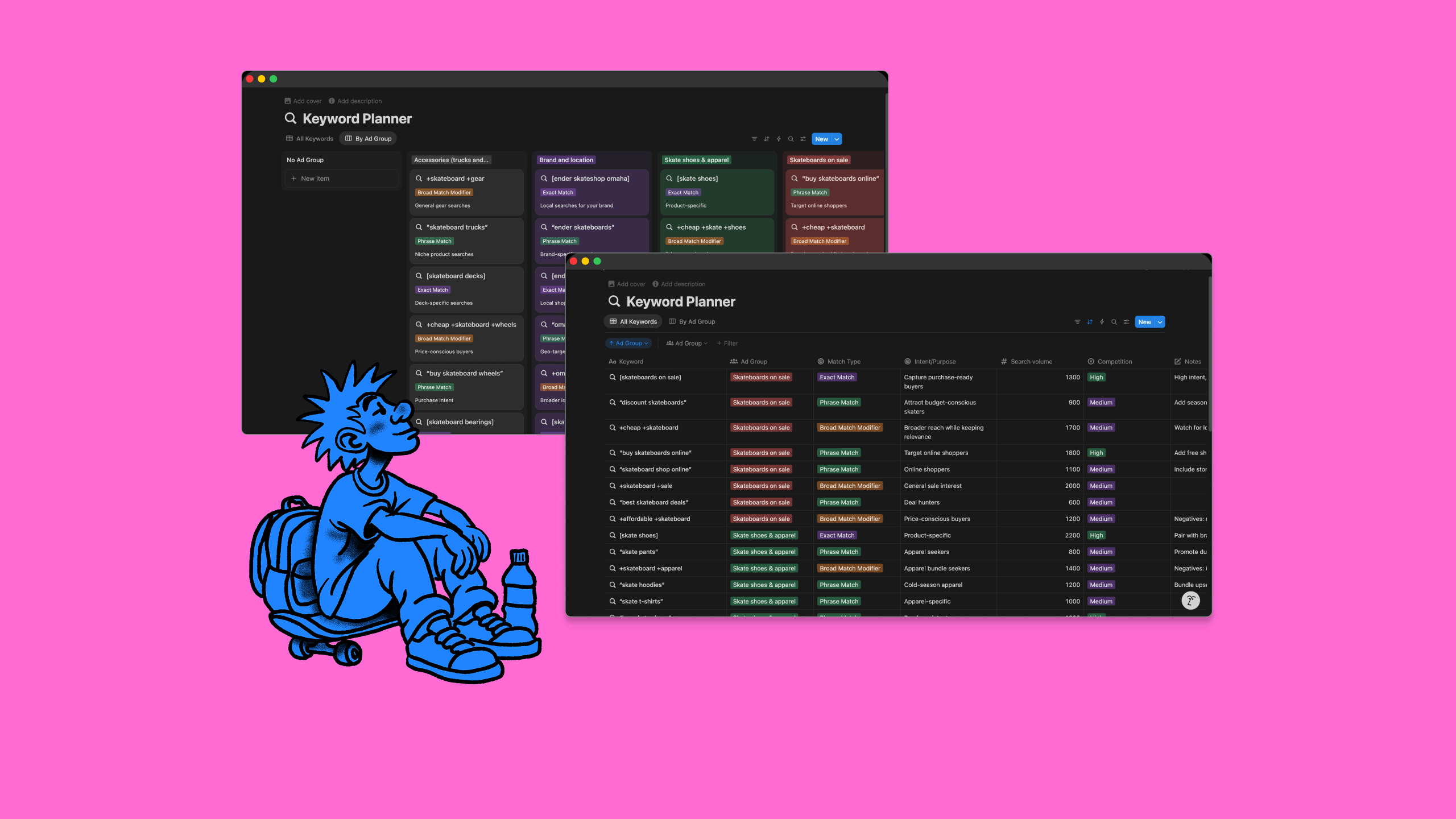The height and width of the screenshot is (819, 1456).
Task: Click the lightning bolt automations icon
Action: (1102, 322)
